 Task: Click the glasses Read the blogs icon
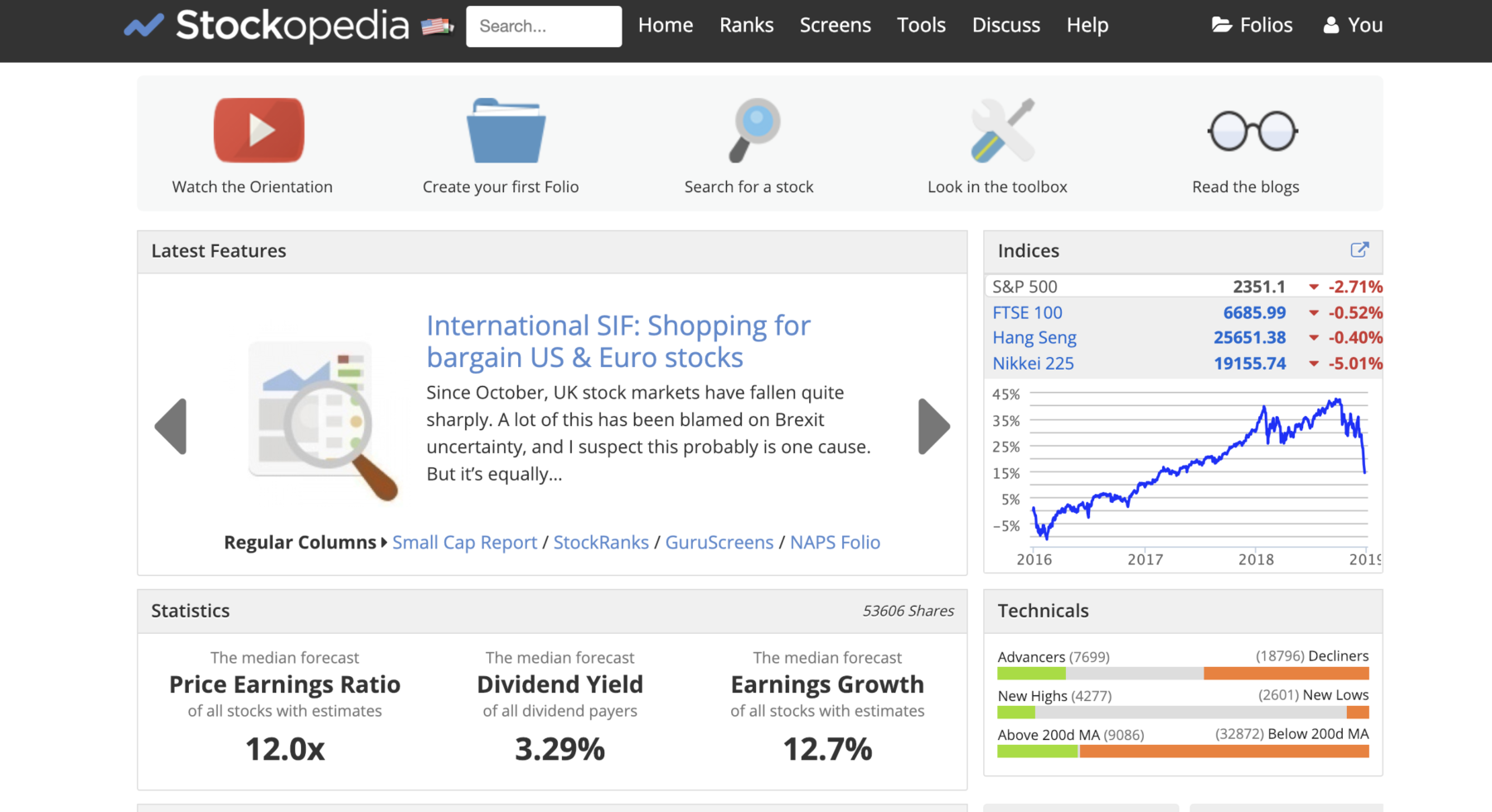1252,131
